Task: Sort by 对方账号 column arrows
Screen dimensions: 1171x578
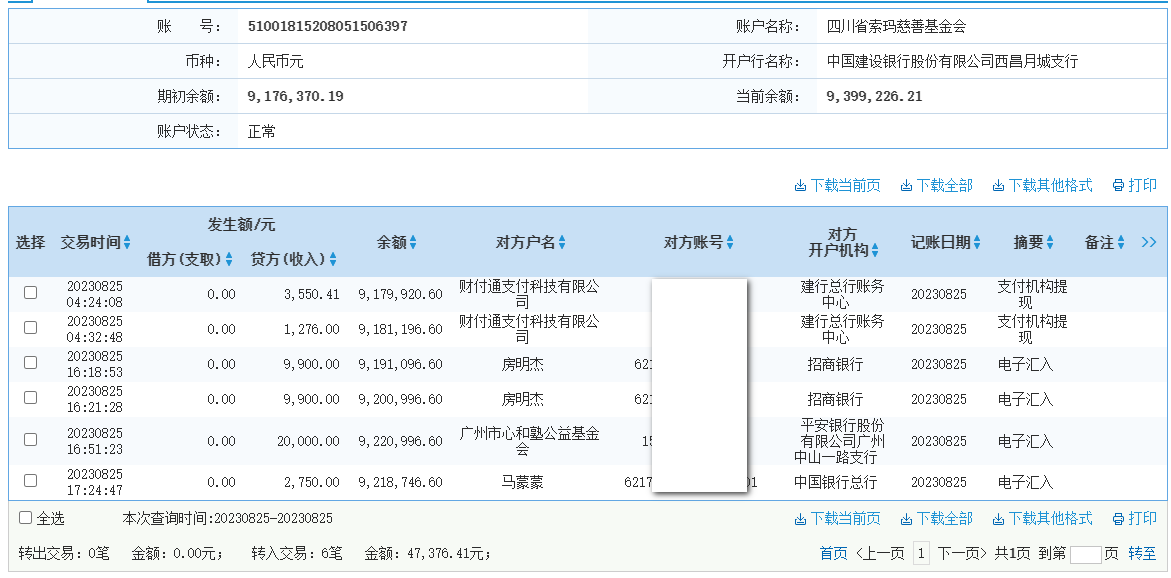Action: pos(730,243)
